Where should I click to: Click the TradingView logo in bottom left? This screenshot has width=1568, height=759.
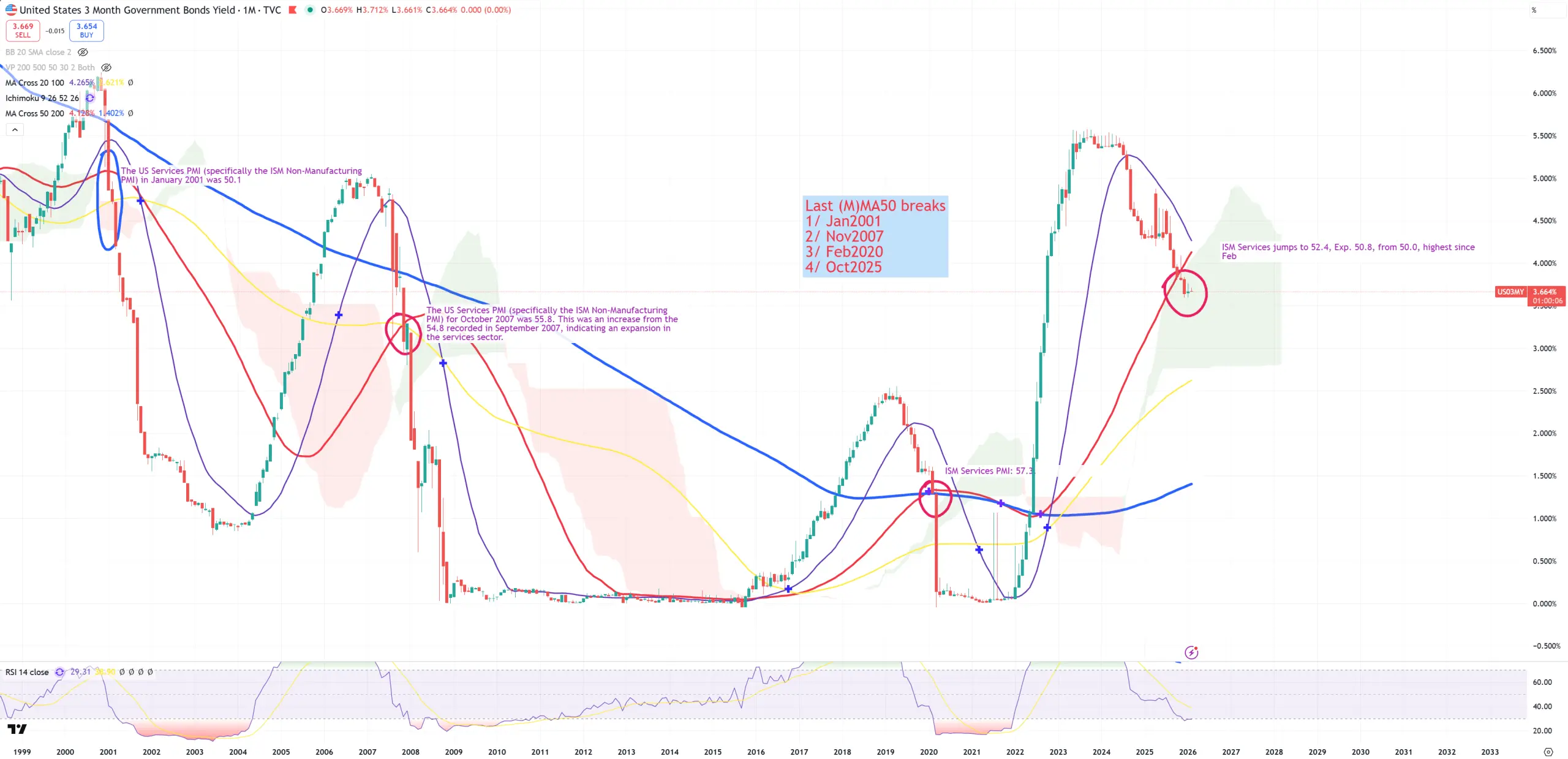pos(17,728)
